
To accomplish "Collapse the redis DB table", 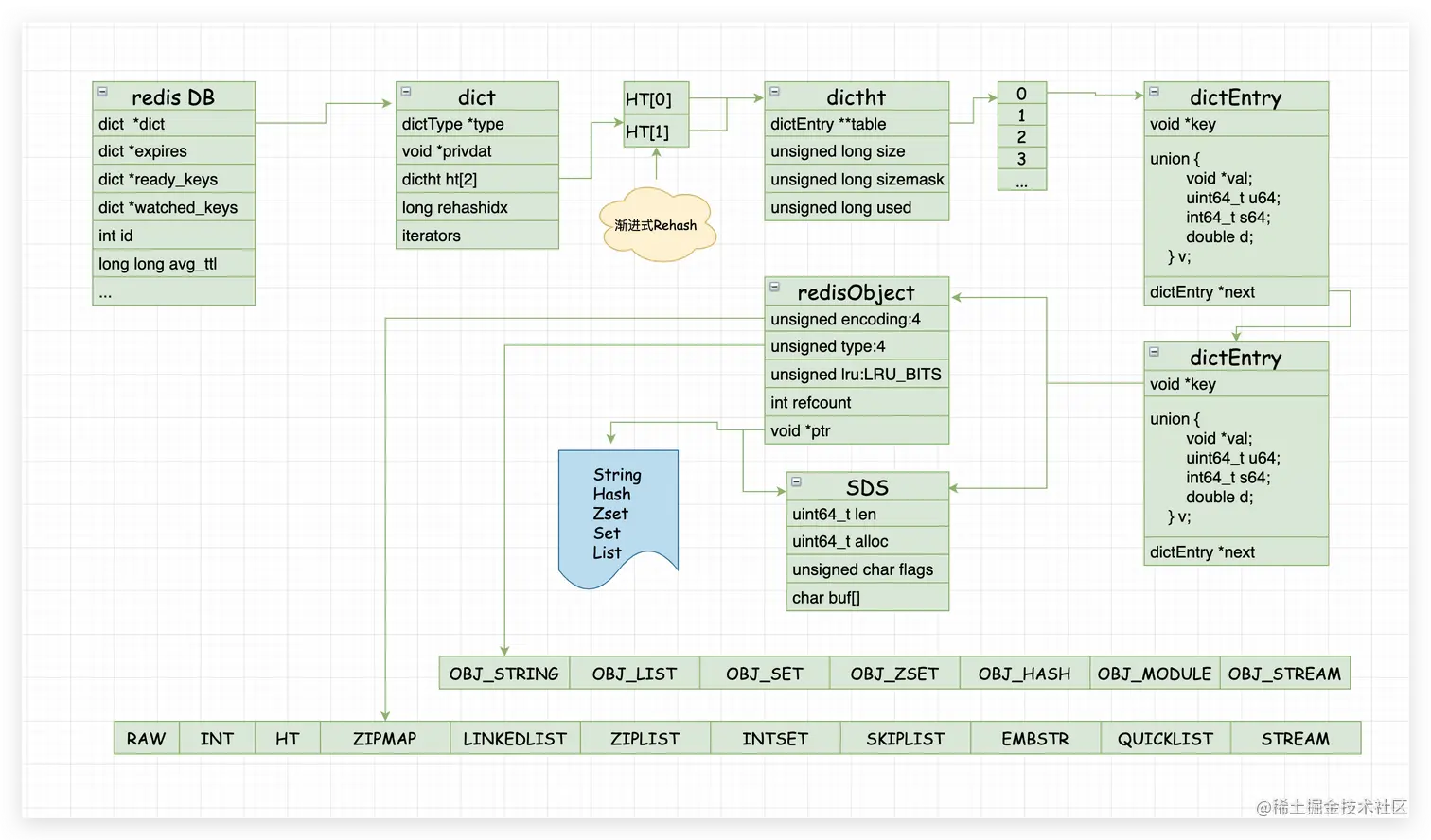I will [x=103, y=93].
